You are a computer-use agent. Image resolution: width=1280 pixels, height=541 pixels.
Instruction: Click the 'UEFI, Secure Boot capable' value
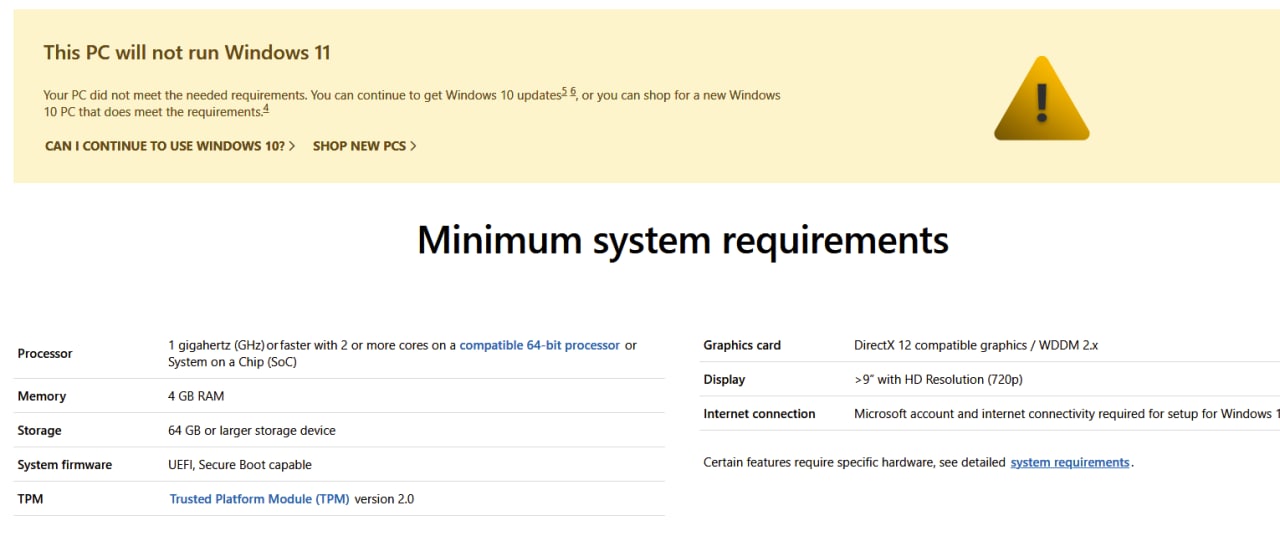[x=240, y=465]
